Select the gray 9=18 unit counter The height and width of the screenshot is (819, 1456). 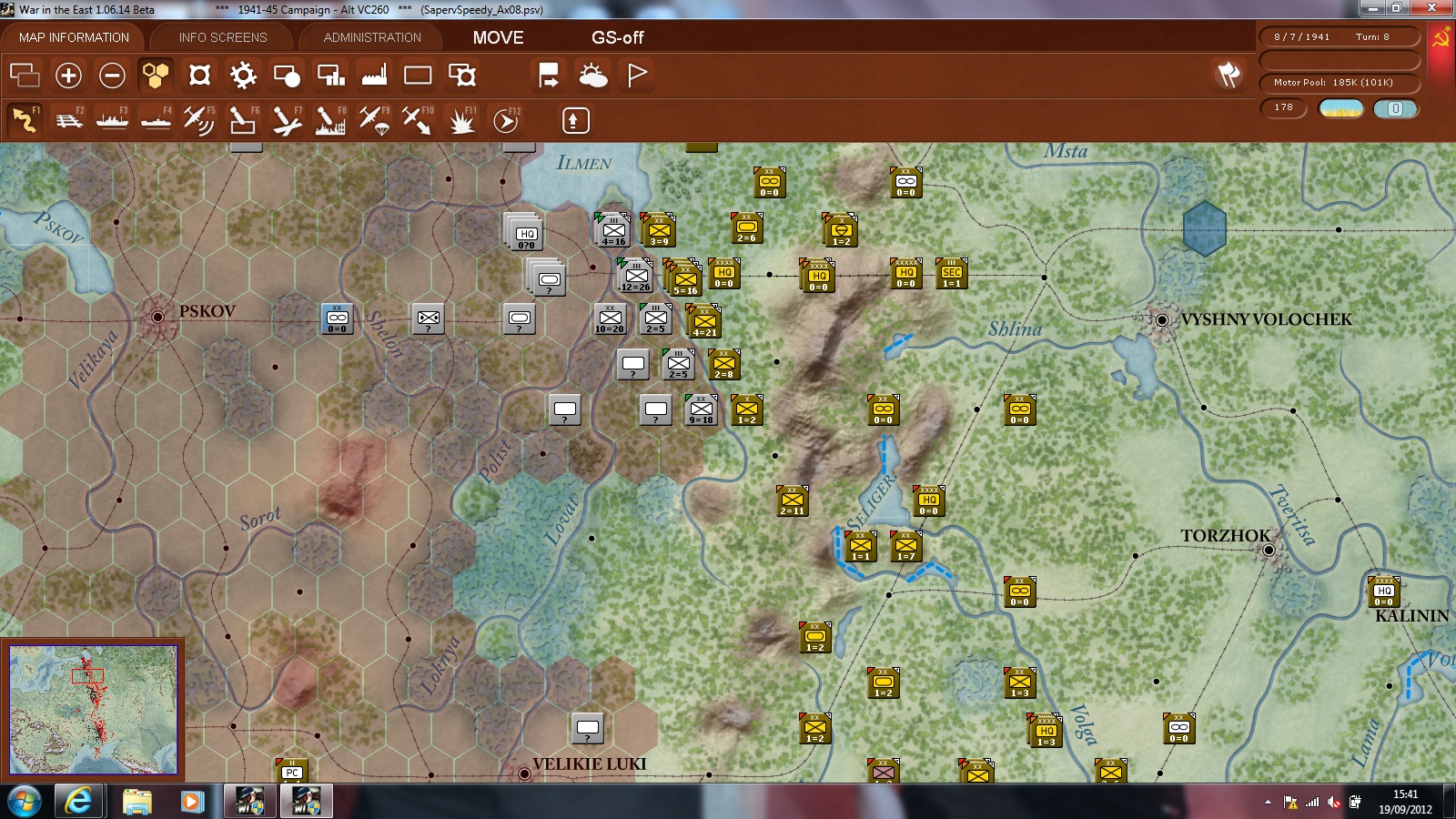[701, 410]
